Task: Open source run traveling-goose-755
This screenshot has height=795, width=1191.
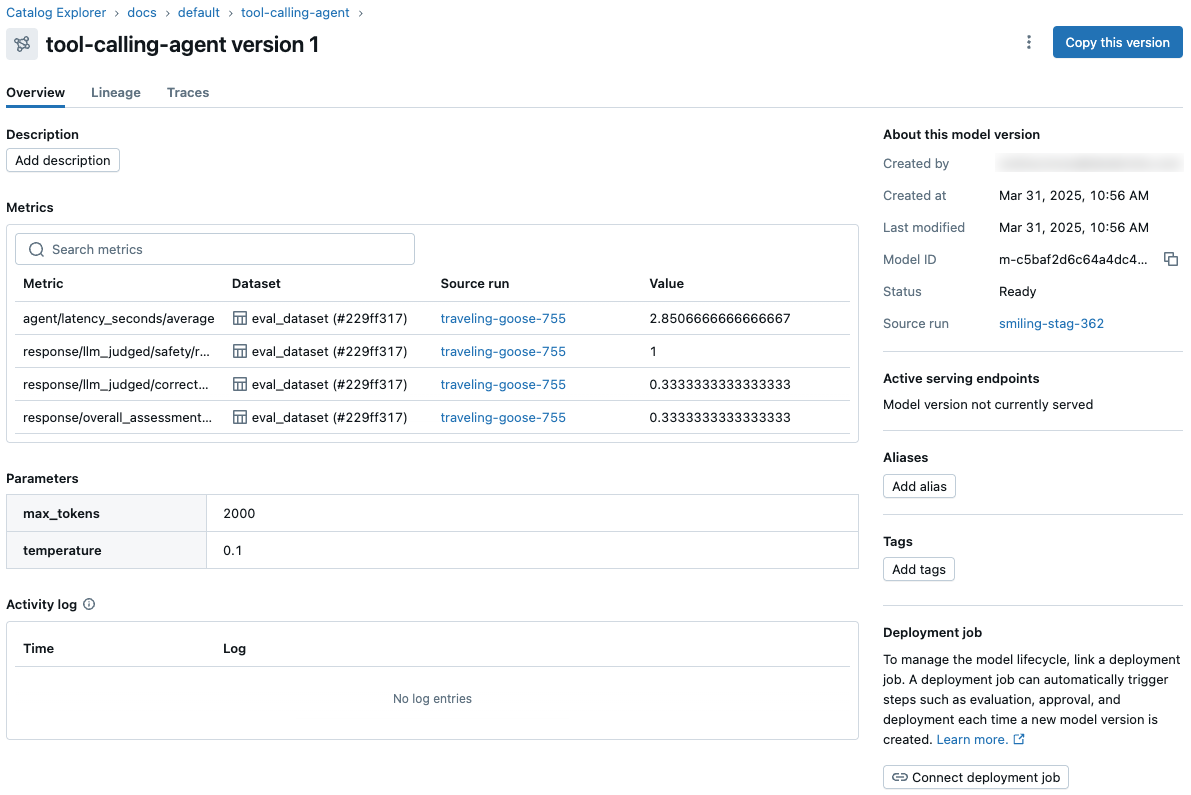Action: 502,318
